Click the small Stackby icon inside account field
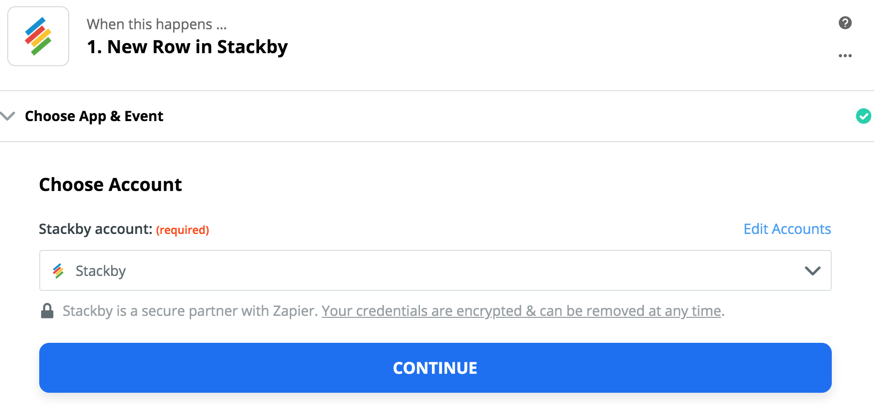Screen dimensions: 874x405 (x=59, y=271)
